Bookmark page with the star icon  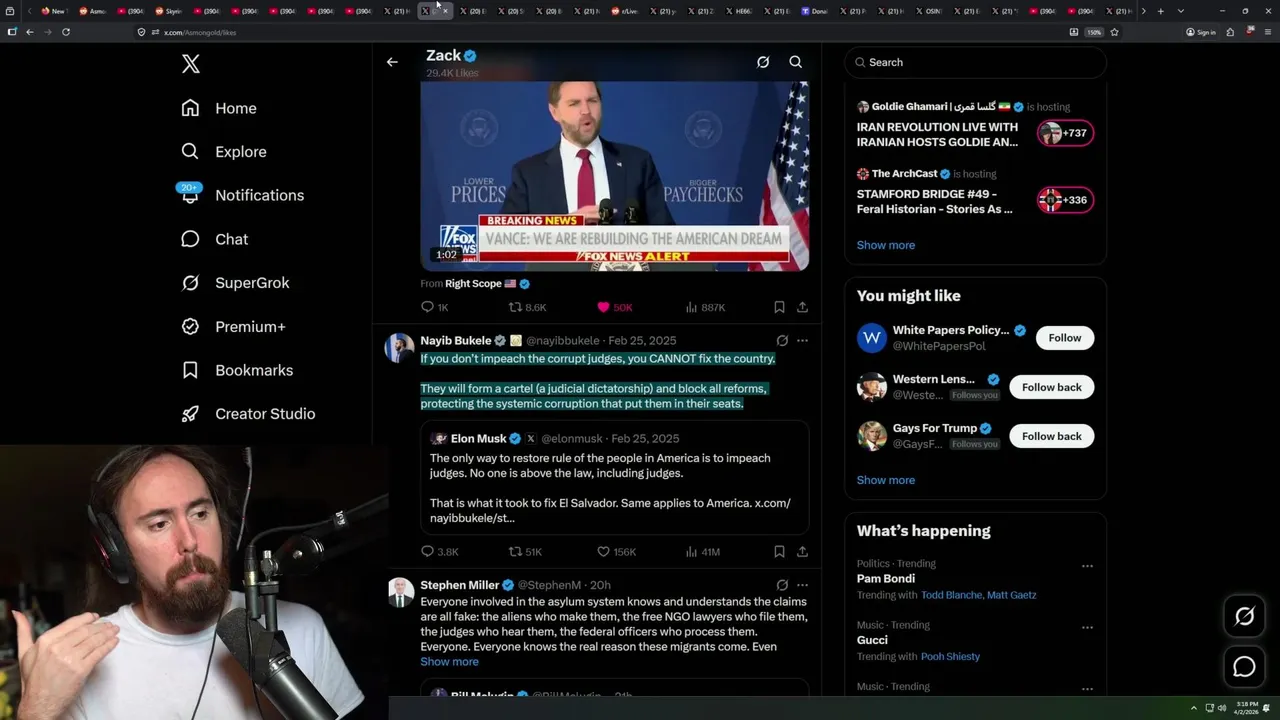[1114, 32]
